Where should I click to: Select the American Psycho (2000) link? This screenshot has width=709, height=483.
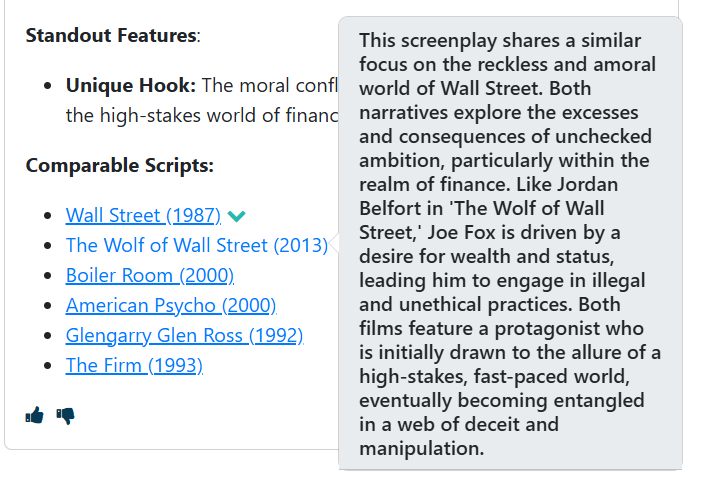tap(171, 305)
